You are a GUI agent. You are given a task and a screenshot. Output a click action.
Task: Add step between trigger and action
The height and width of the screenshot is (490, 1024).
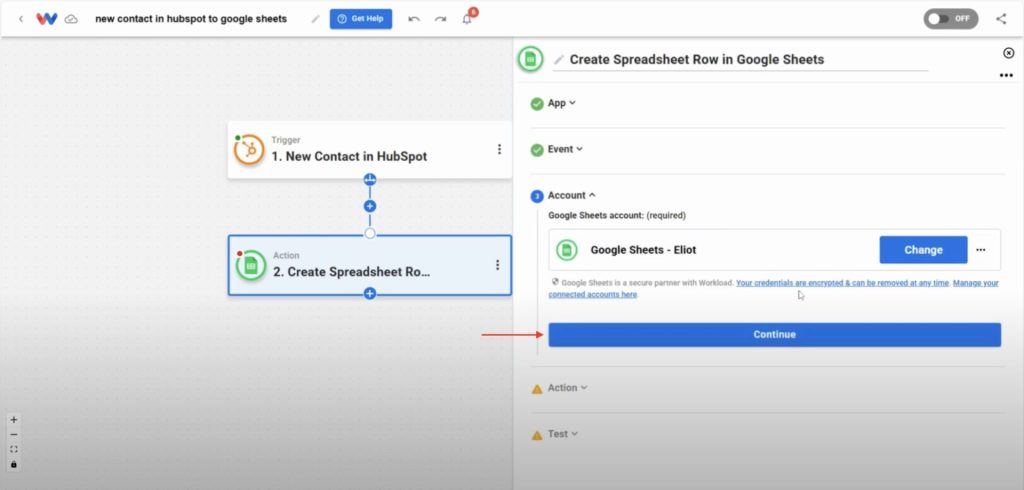pyautogui.click(x=370, y=206)
